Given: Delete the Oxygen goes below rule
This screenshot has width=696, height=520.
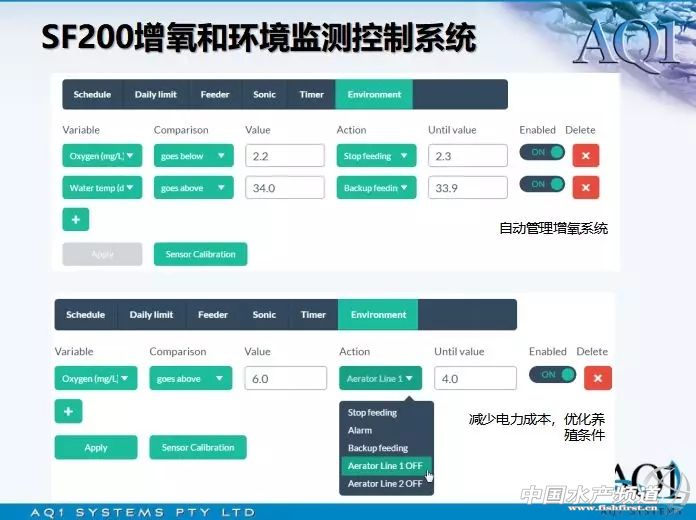Looking at the screenshot, I should click(585, 156).
